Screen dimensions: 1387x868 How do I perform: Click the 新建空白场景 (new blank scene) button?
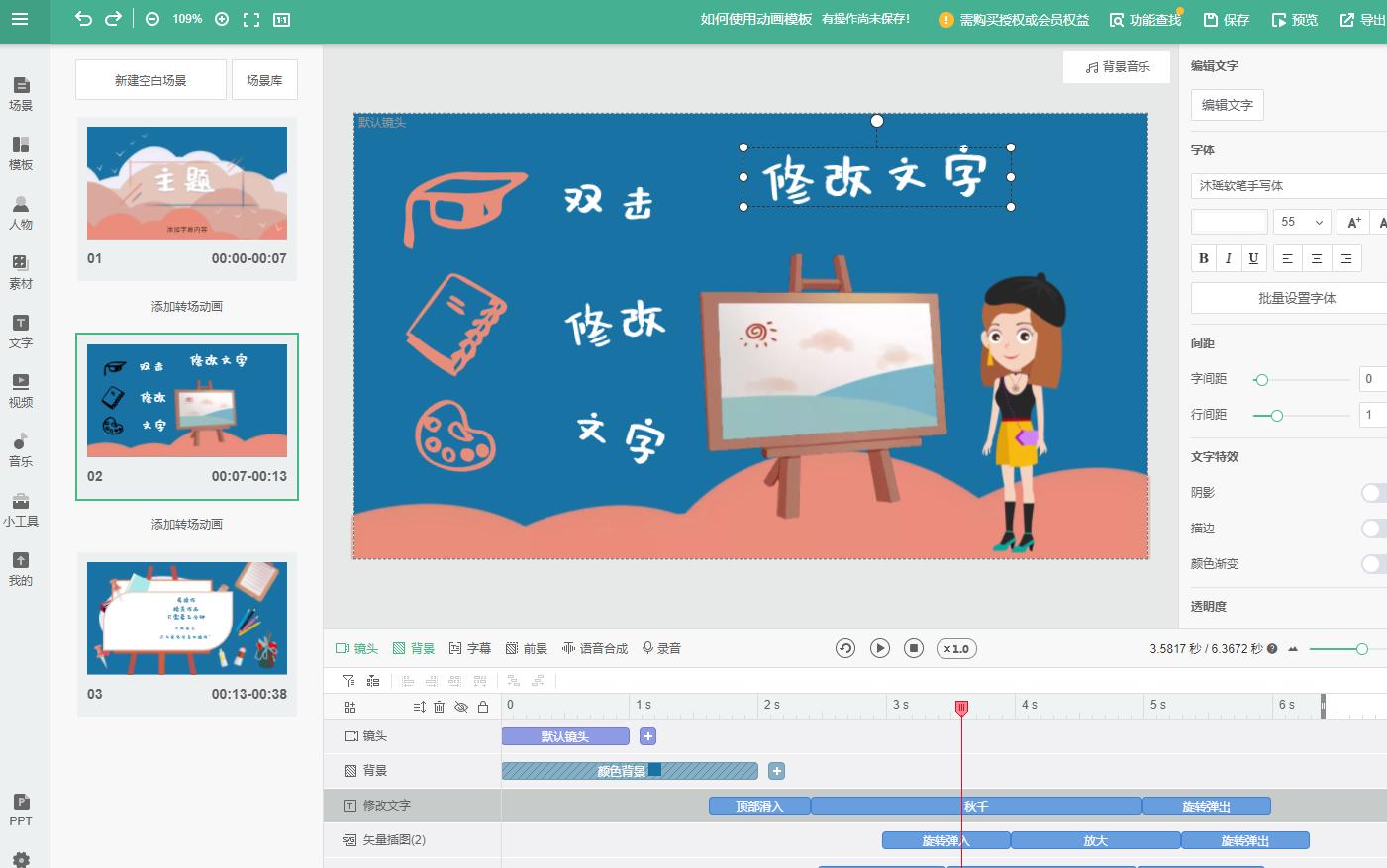point(150,79)
